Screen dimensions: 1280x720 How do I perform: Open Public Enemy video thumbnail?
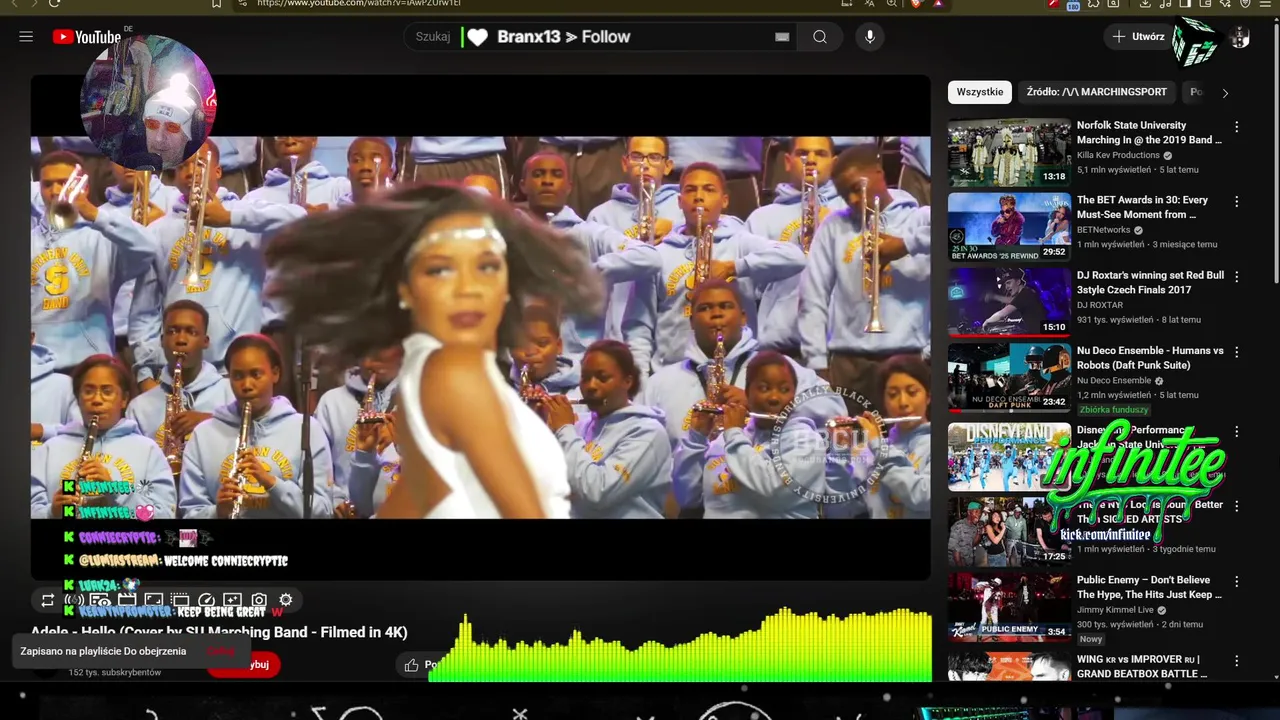coord(1009,607)
